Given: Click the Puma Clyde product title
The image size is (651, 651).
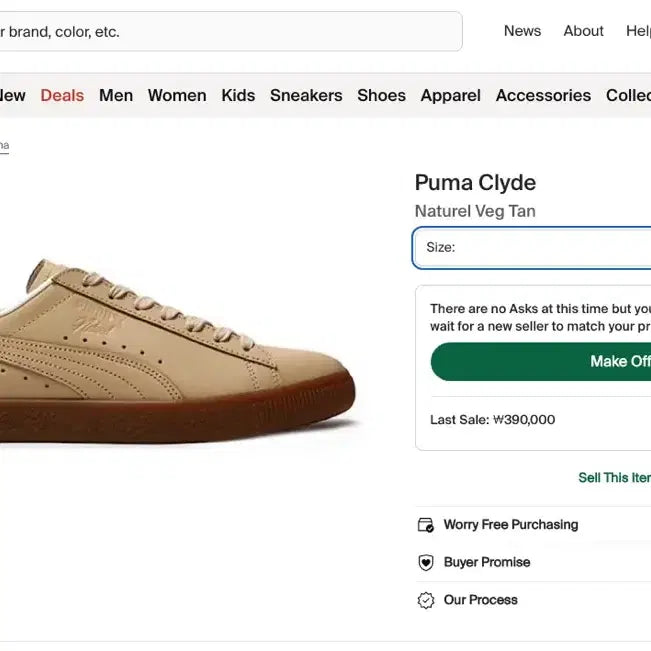Looking at the screenshot, I should (475, 183).
